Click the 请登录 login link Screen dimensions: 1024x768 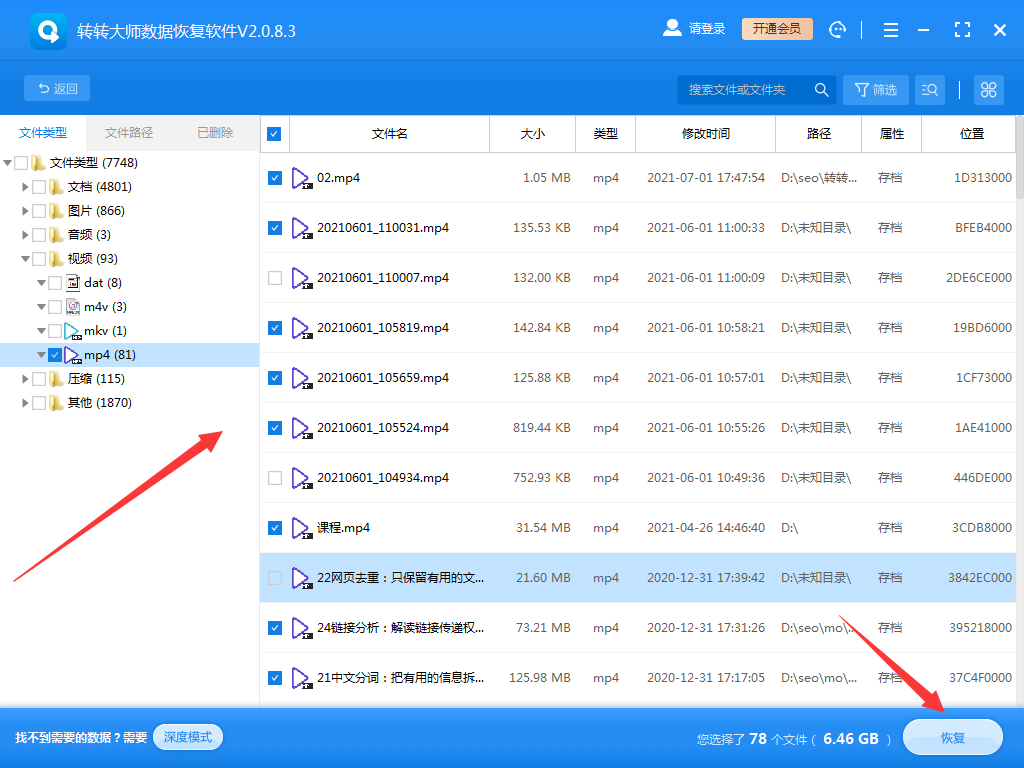707,29
